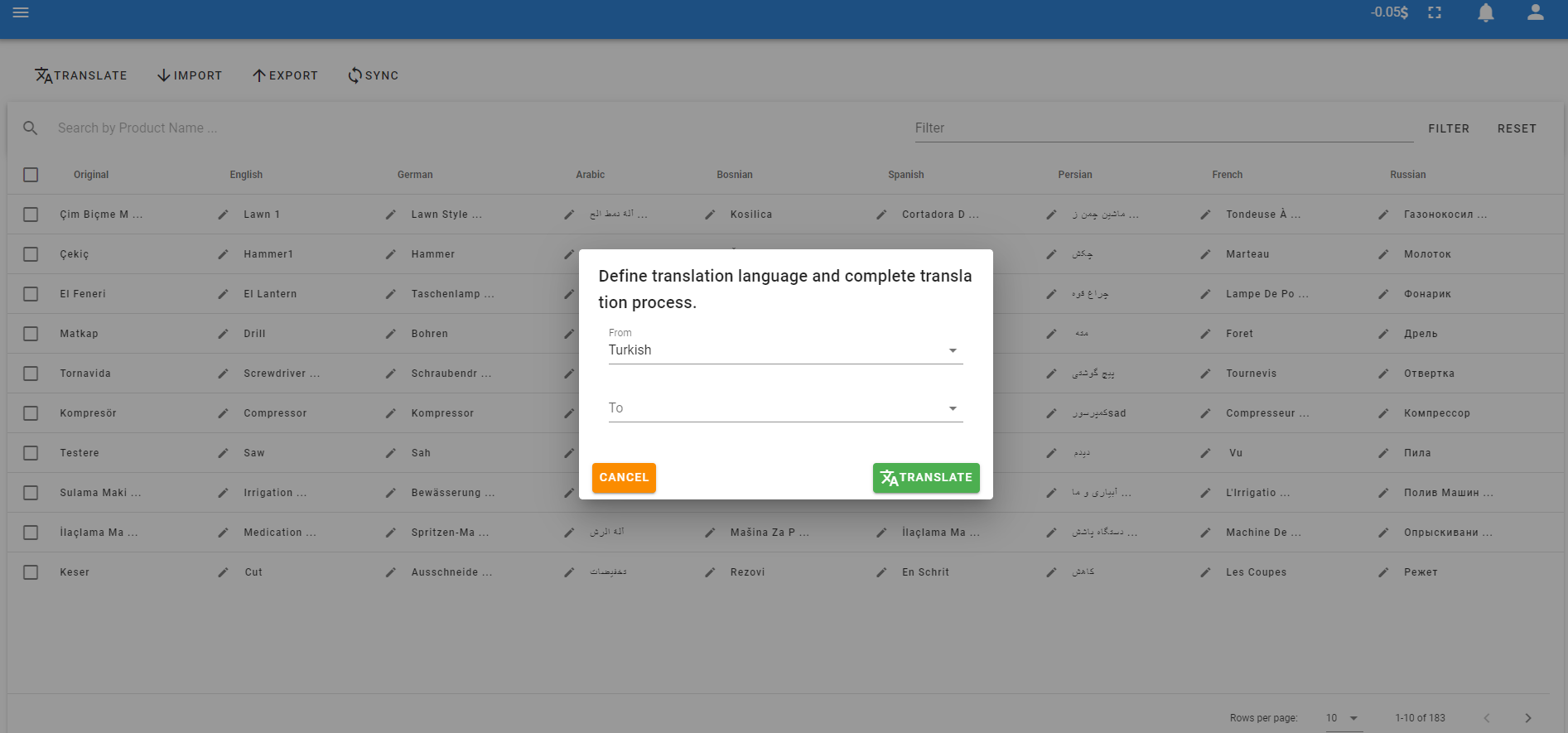Click 'Medication ...' English cell

coord(280,533)
